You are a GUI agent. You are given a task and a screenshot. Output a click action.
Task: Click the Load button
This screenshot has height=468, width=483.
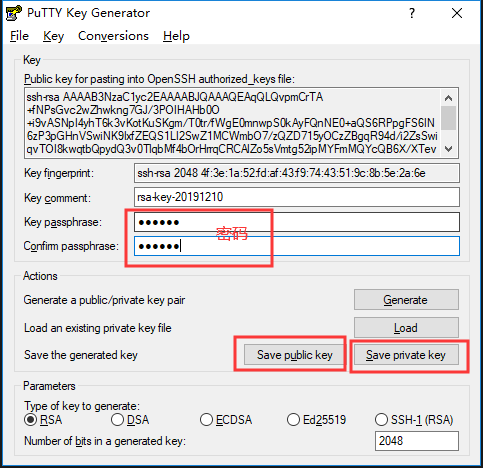[406, 328]
